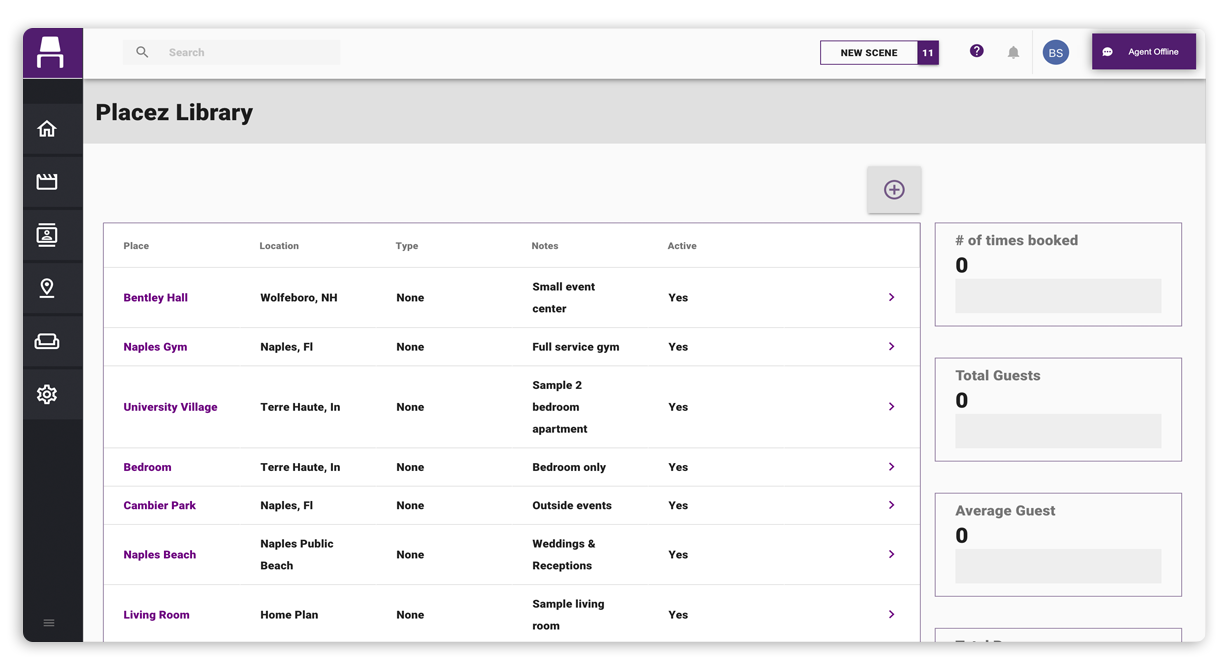This screenshot has width=1226, height=664.
Task: Sort by the Notes column header
Action: pos(545,246)
